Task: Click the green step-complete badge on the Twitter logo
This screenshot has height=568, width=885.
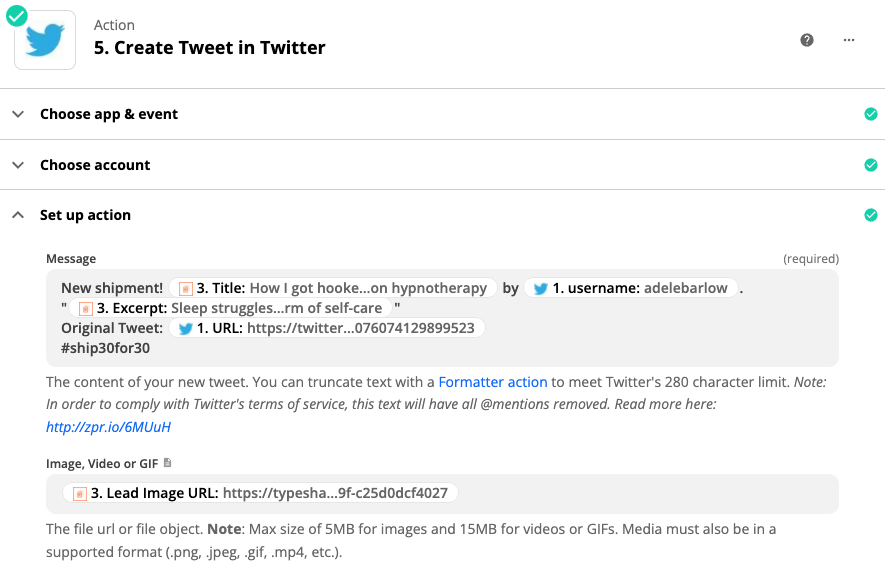Action: pyautogui.click(x=16, y=16)
